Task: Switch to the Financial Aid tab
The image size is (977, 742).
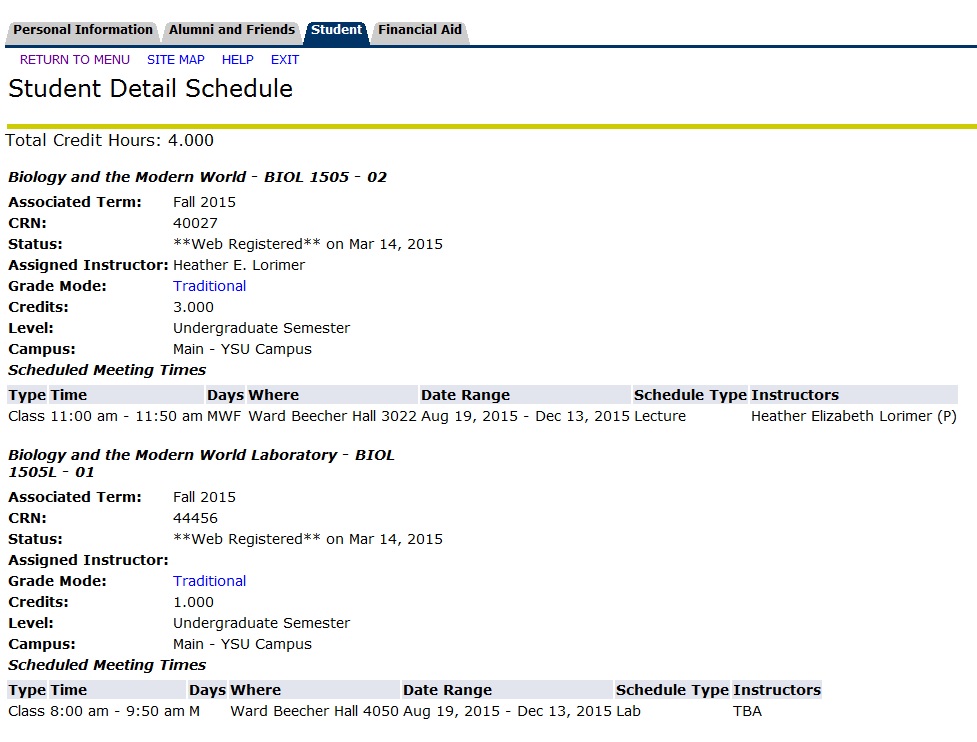Action: pyautogui.click(x=420, y=29)
